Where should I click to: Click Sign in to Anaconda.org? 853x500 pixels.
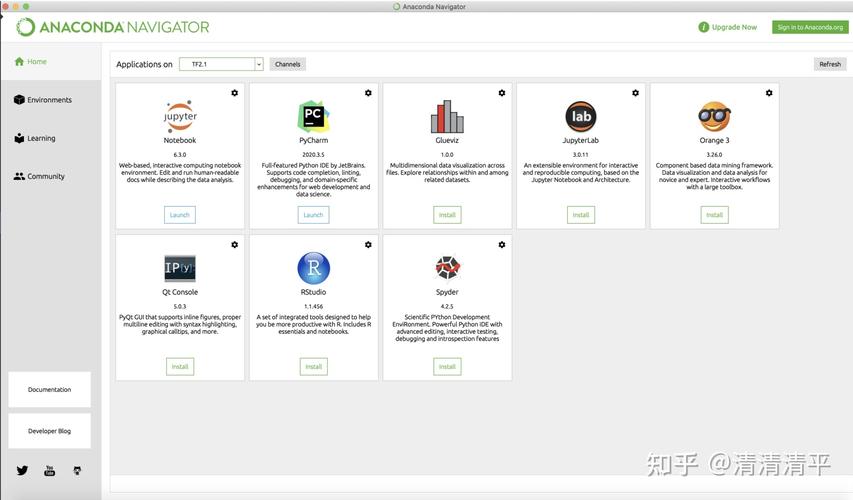(x=810, y=27)
